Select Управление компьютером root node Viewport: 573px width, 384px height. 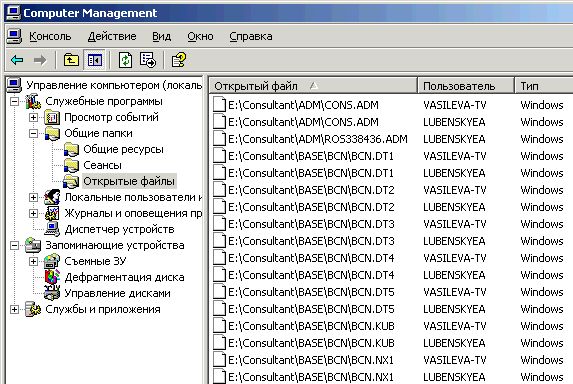(114, 85)
